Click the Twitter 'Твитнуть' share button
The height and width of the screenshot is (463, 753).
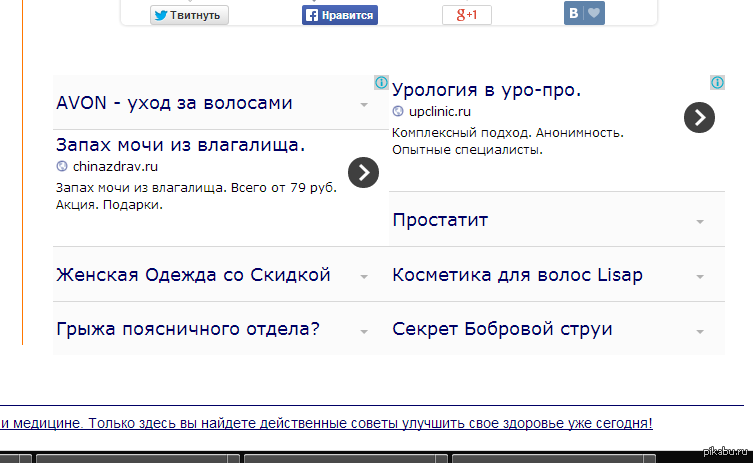coord(189,15)
